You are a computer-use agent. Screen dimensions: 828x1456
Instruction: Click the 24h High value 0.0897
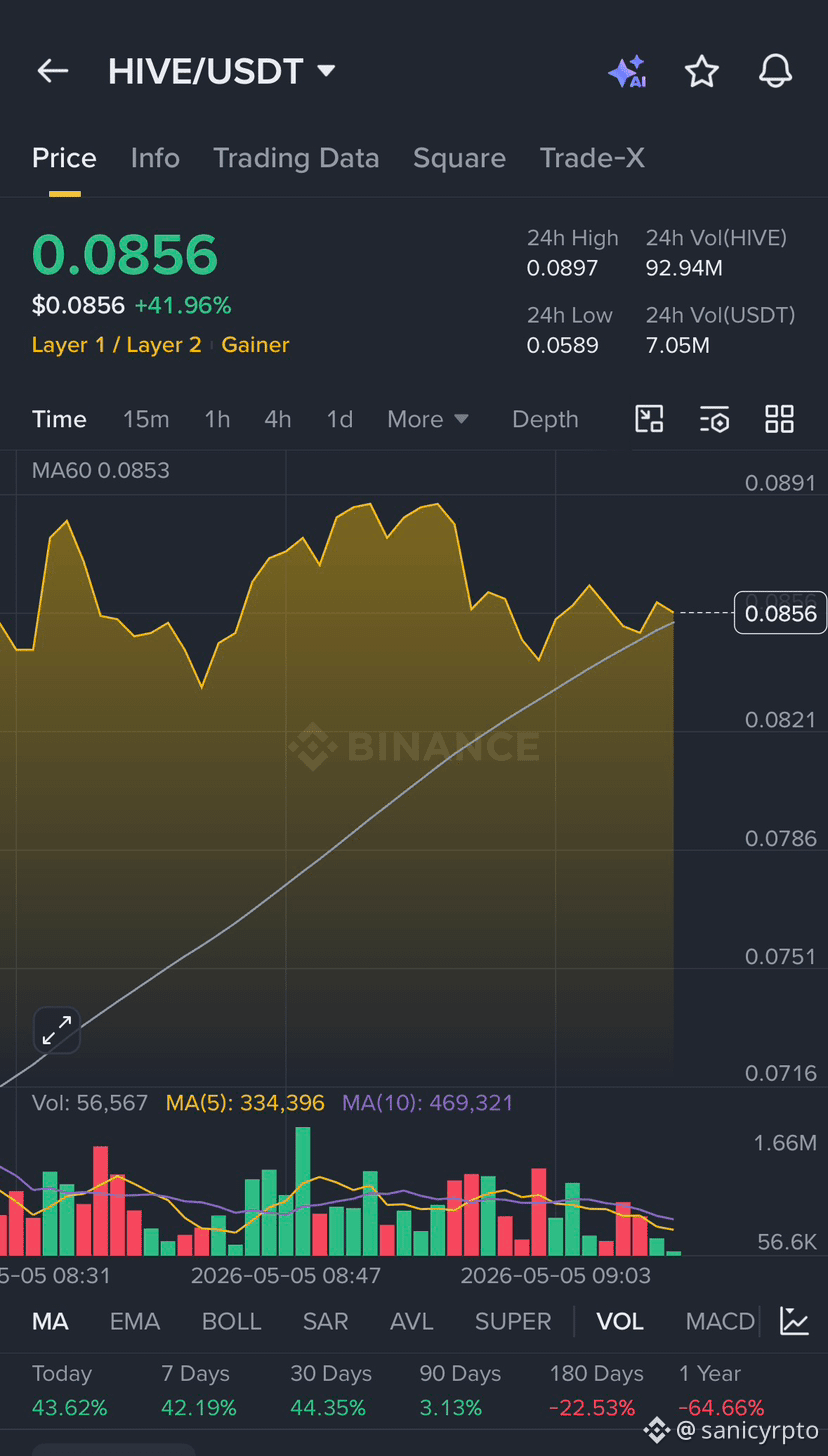pos(562,268)
